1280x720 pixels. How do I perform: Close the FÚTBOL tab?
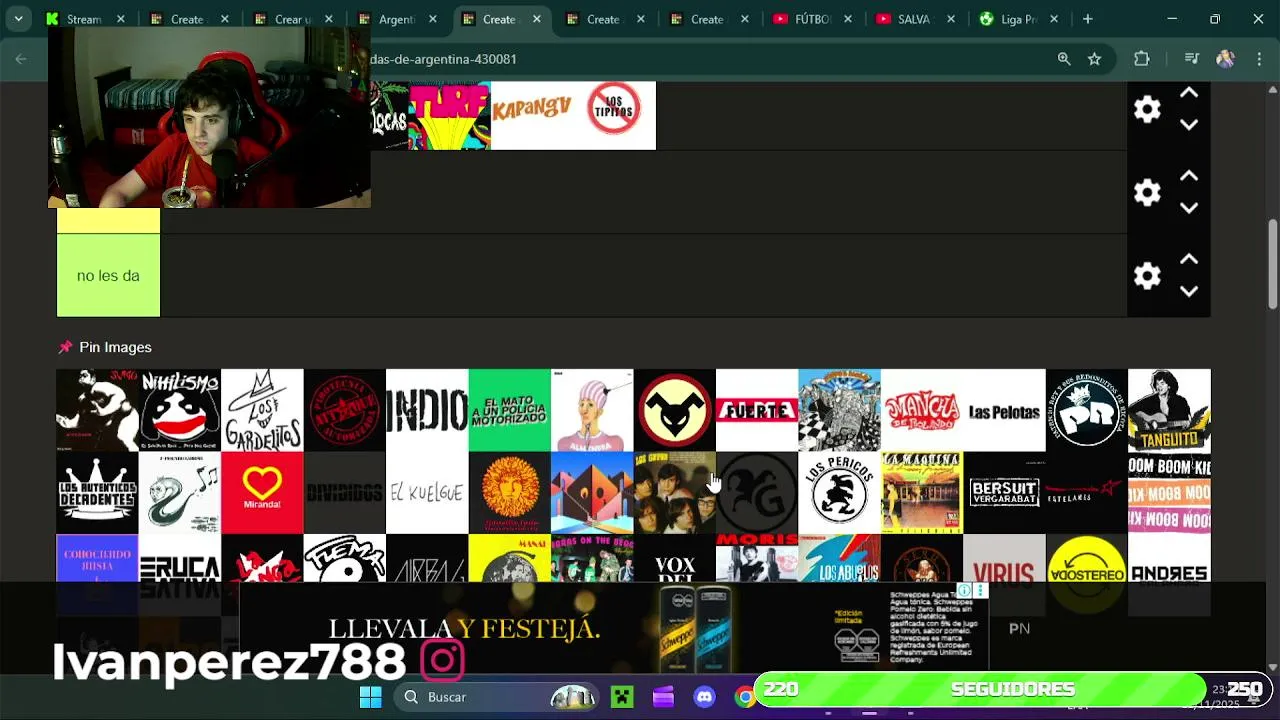[847, 19]
